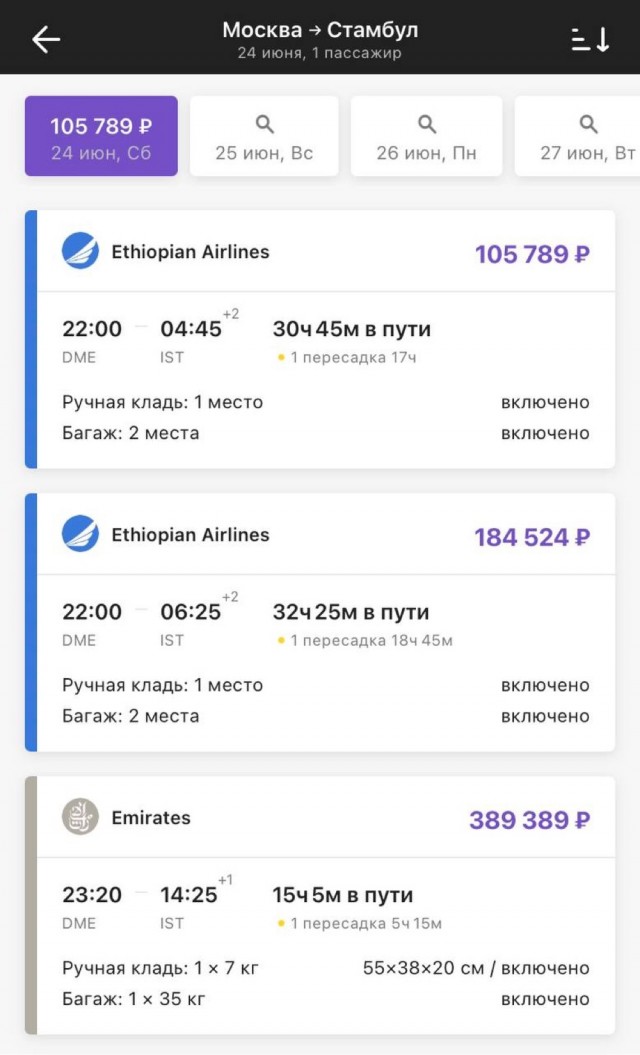Open the Emirates 15ч 5м в пути flight
Image resolution: width=640 pixels, height=1055 pixels.
click(x=342, y=895)
